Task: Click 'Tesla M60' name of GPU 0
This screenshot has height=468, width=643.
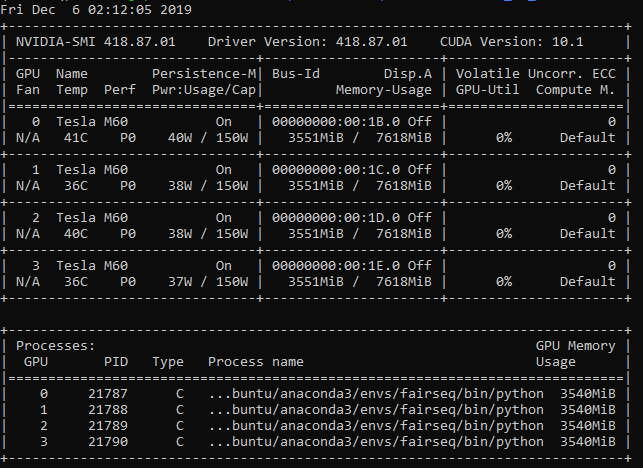Action: tap(92, 122)
